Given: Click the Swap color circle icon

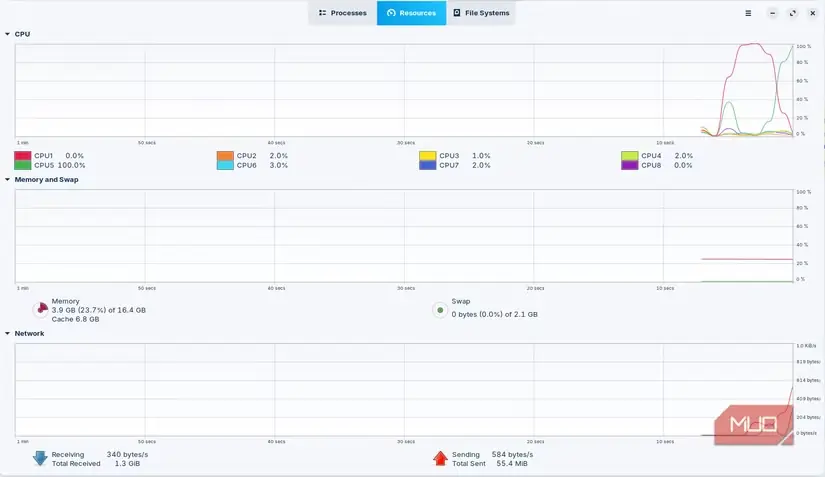Looking at the screenshot, I should click(440, 310).
